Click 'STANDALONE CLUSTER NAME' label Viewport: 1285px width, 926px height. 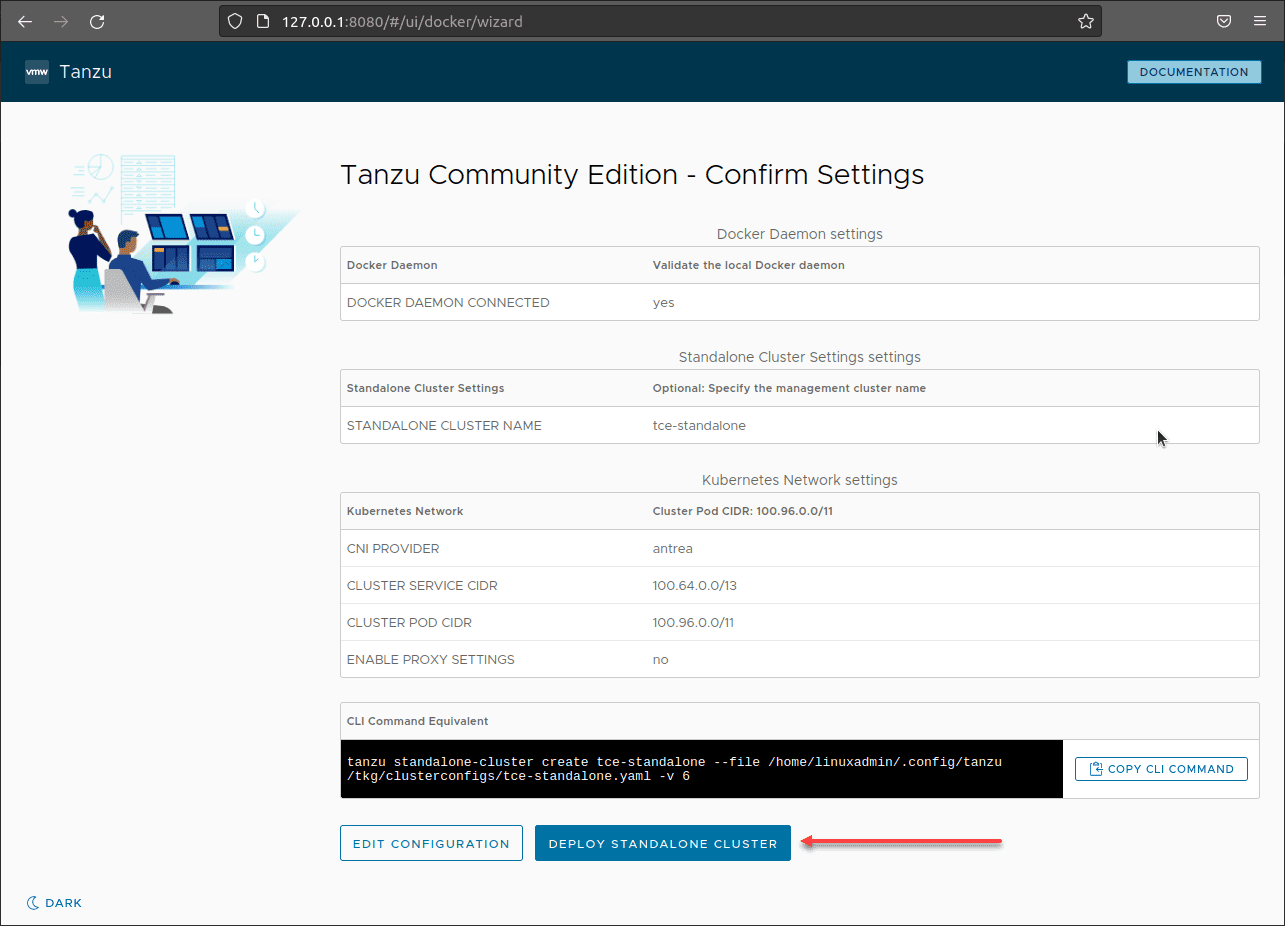(x=444, y=425)
